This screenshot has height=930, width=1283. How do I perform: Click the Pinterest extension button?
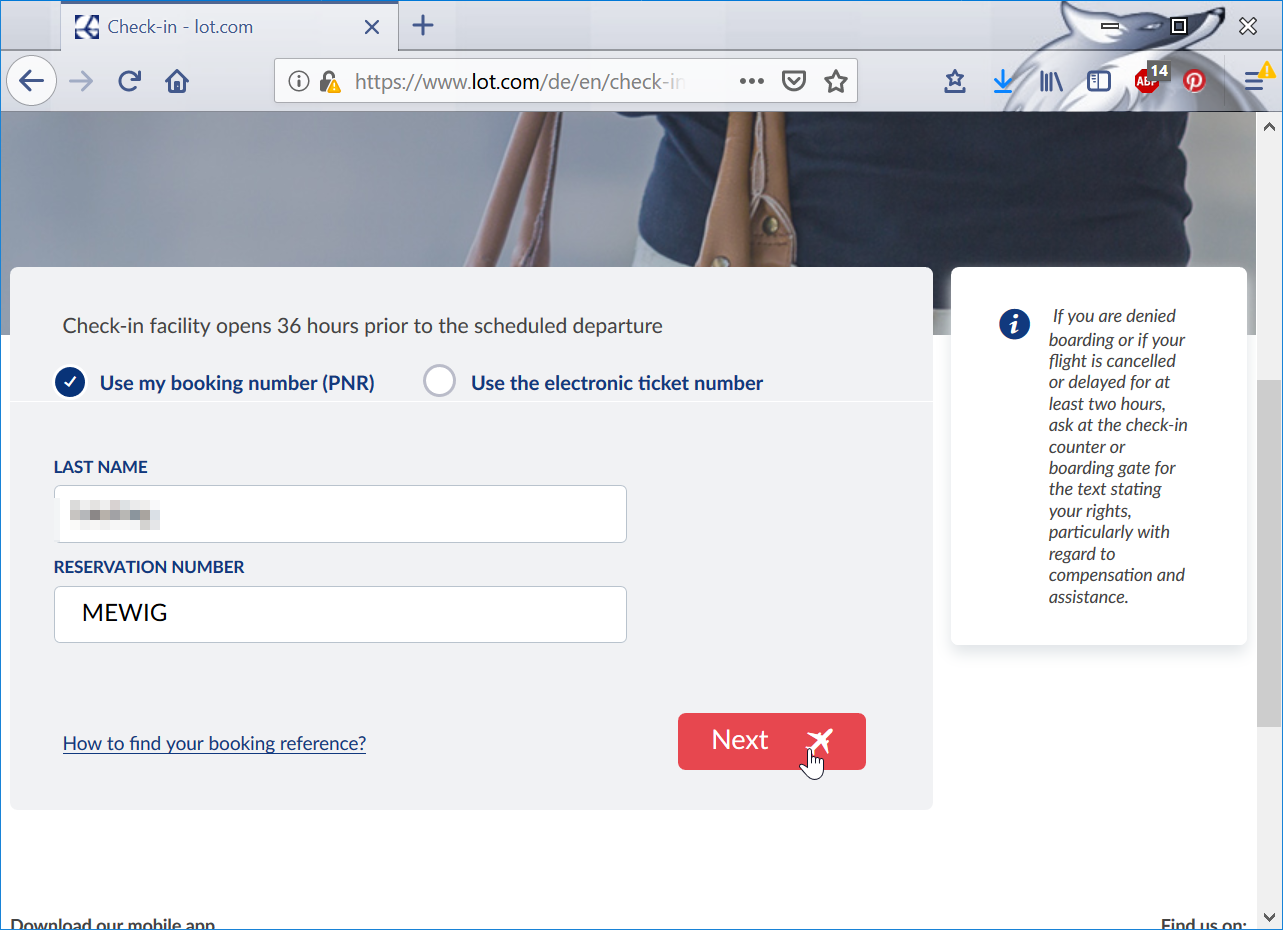(x=1194, y=81)
